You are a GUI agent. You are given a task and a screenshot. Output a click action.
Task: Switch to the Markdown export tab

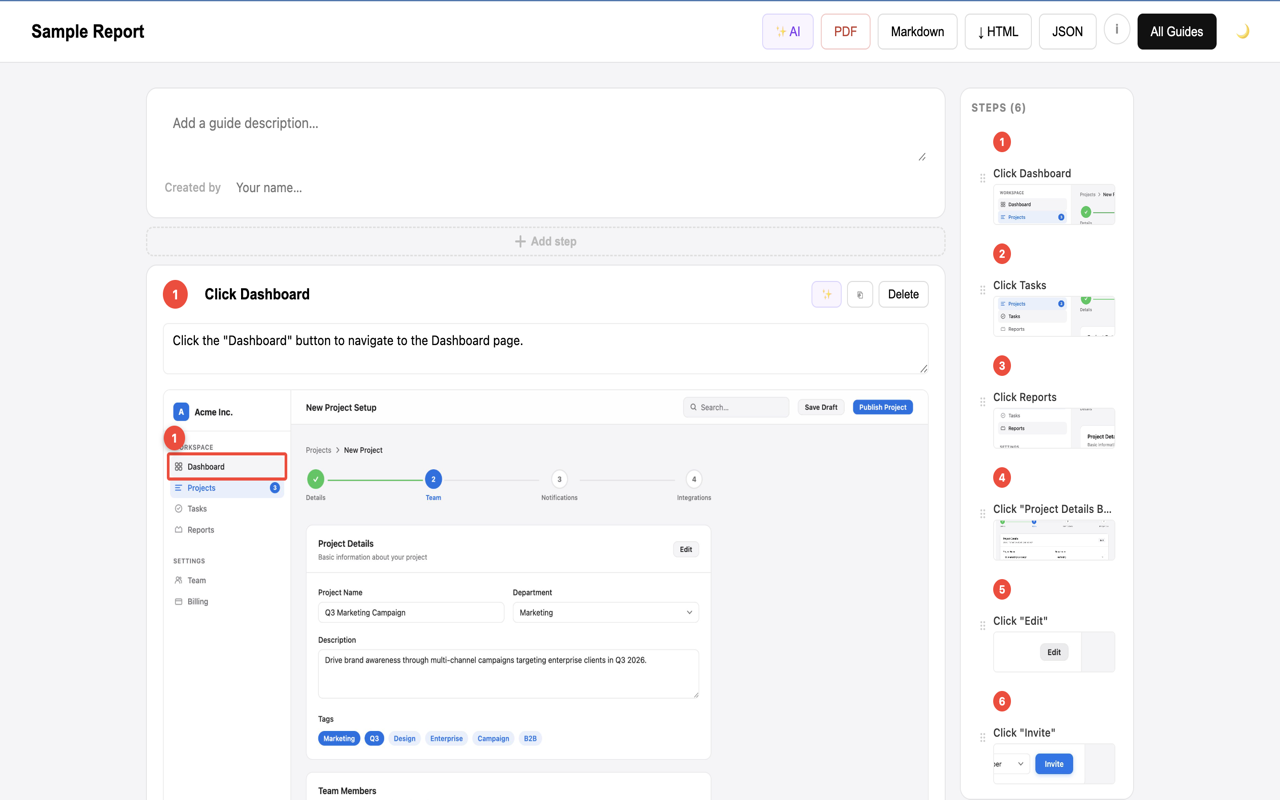click(x=917, y=31)
